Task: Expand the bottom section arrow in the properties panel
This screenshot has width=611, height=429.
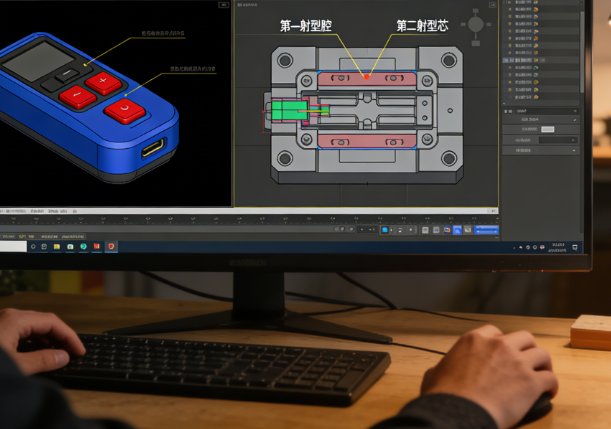Action: 575,151
